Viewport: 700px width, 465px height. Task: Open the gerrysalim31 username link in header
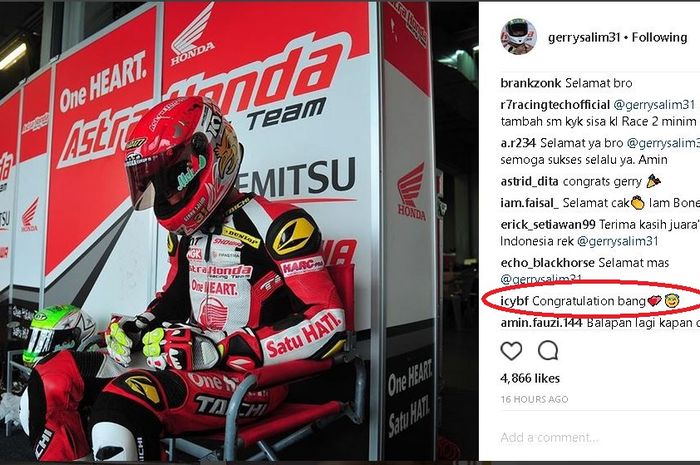pyautogui.click(x=584, y=38)
